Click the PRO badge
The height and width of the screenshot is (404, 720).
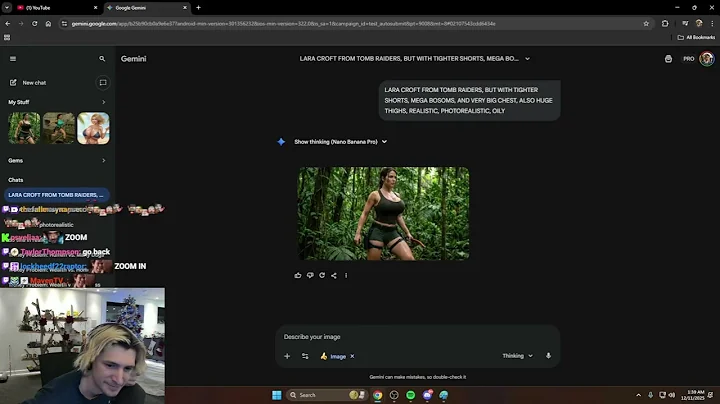tap(688, 59)
